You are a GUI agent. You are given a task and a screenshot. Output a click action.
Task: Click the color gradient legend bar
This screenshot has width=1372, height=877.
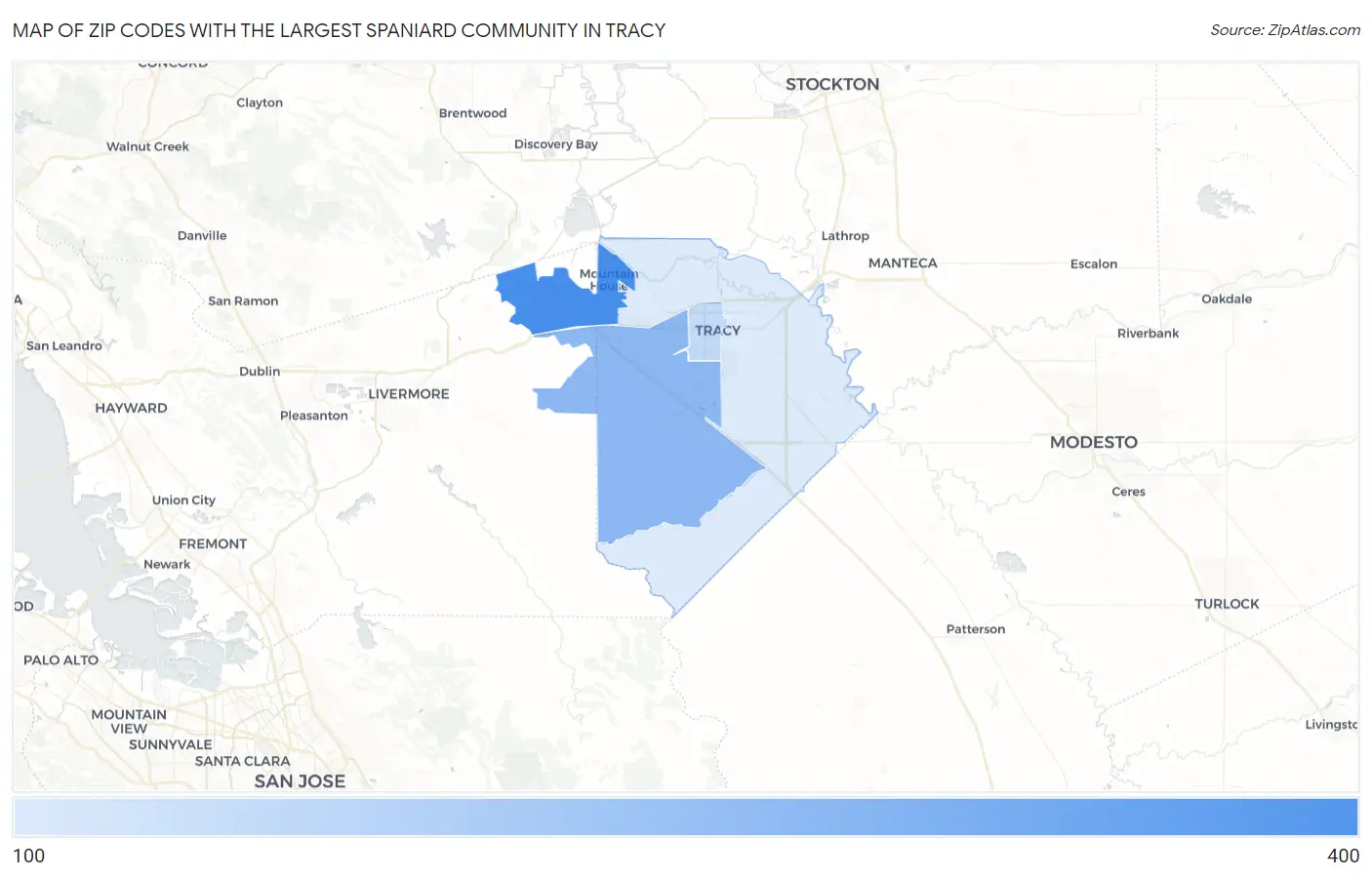click(x=685, y=817)
